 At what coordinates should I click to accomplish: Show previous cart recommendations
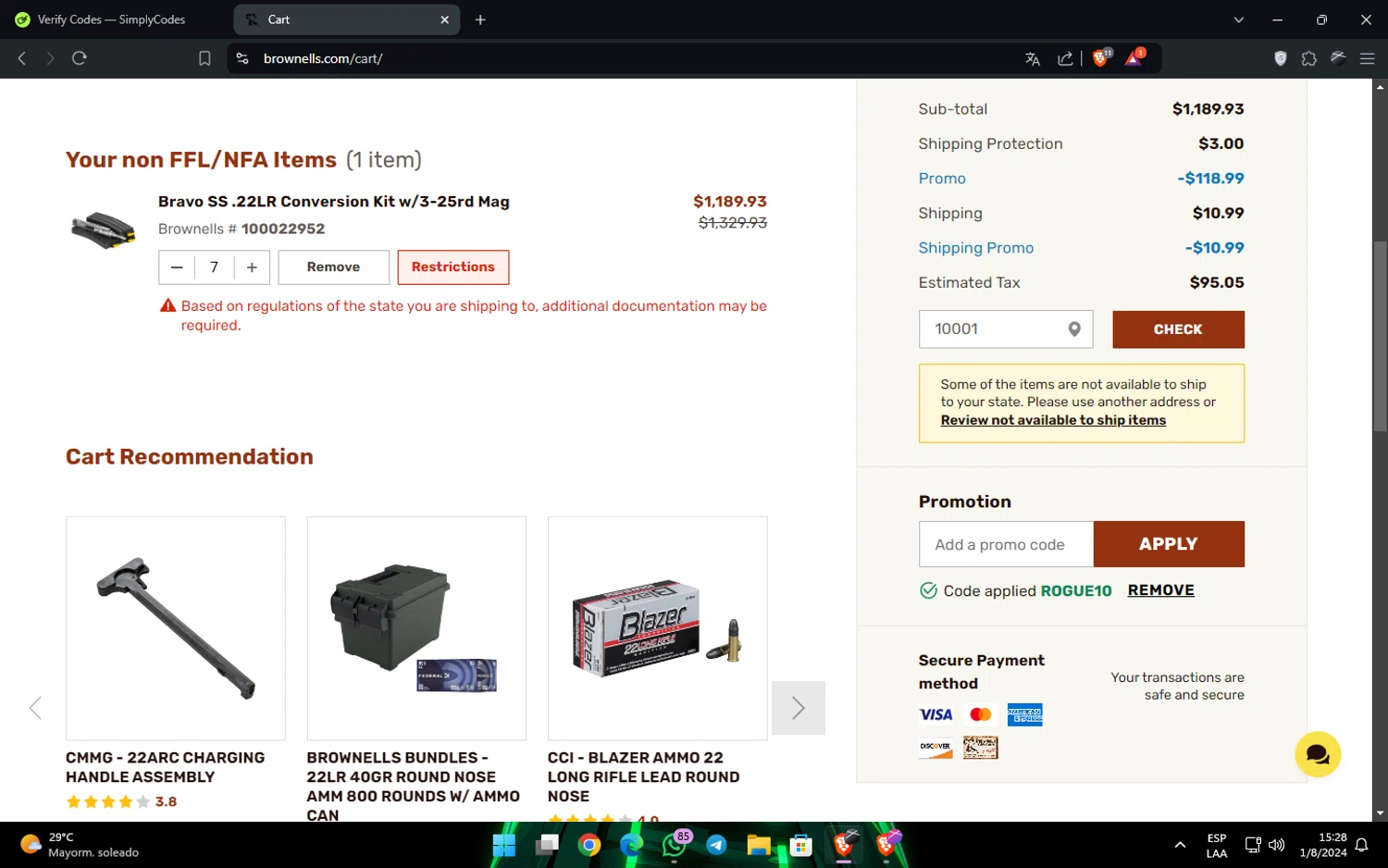35,708
